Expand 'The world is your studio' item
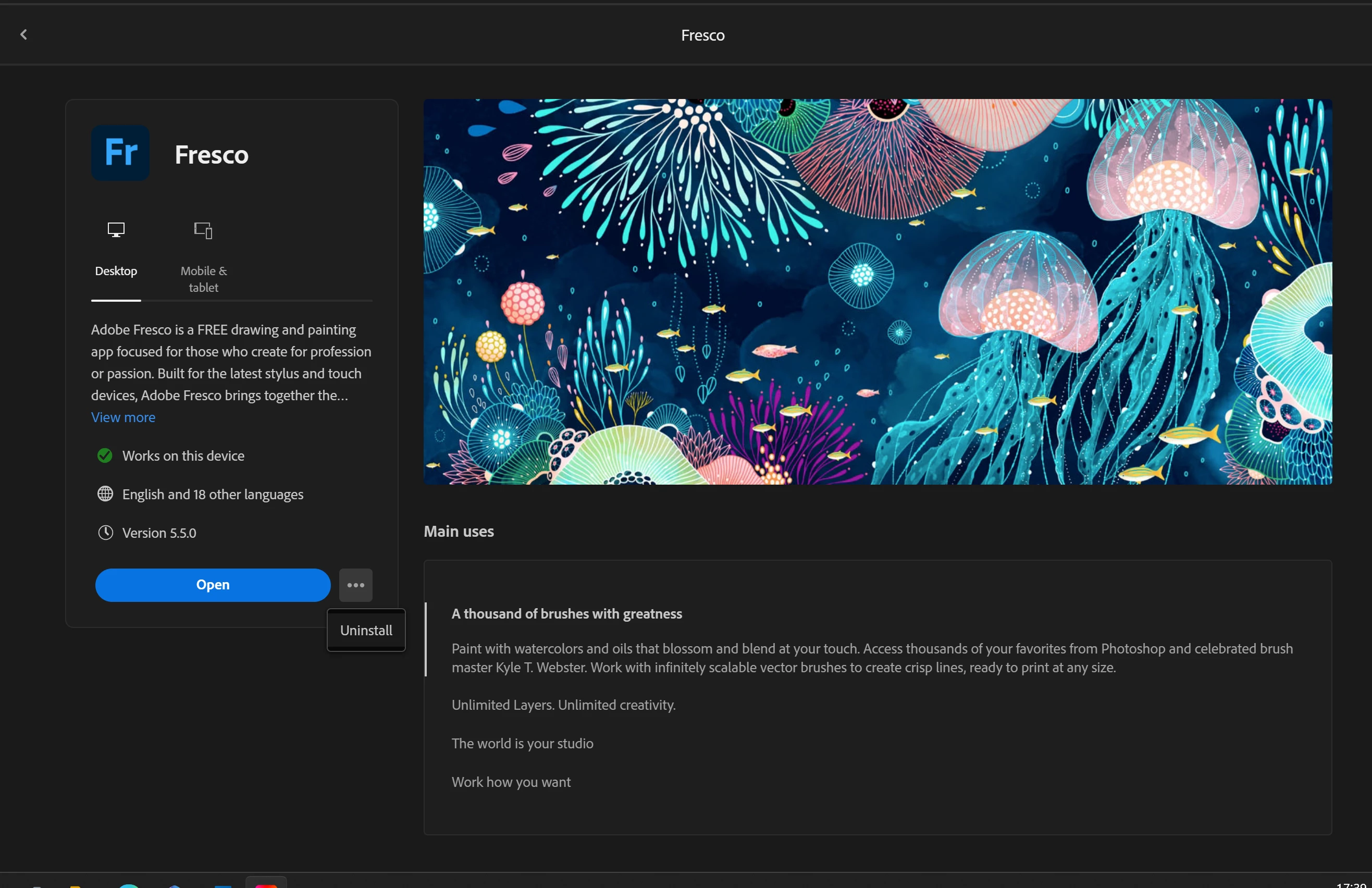This screenshot has height=888, width=1372. 522,743
